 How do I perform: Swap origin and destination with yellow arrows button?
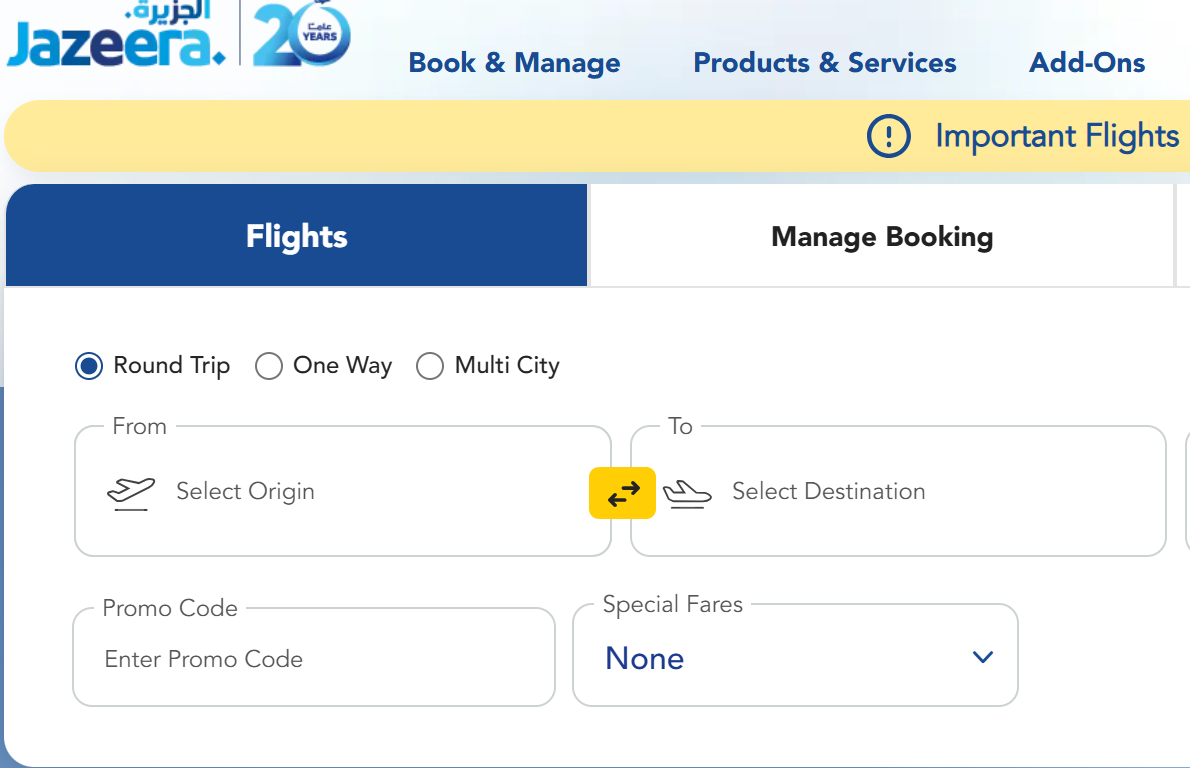(622, 493)
